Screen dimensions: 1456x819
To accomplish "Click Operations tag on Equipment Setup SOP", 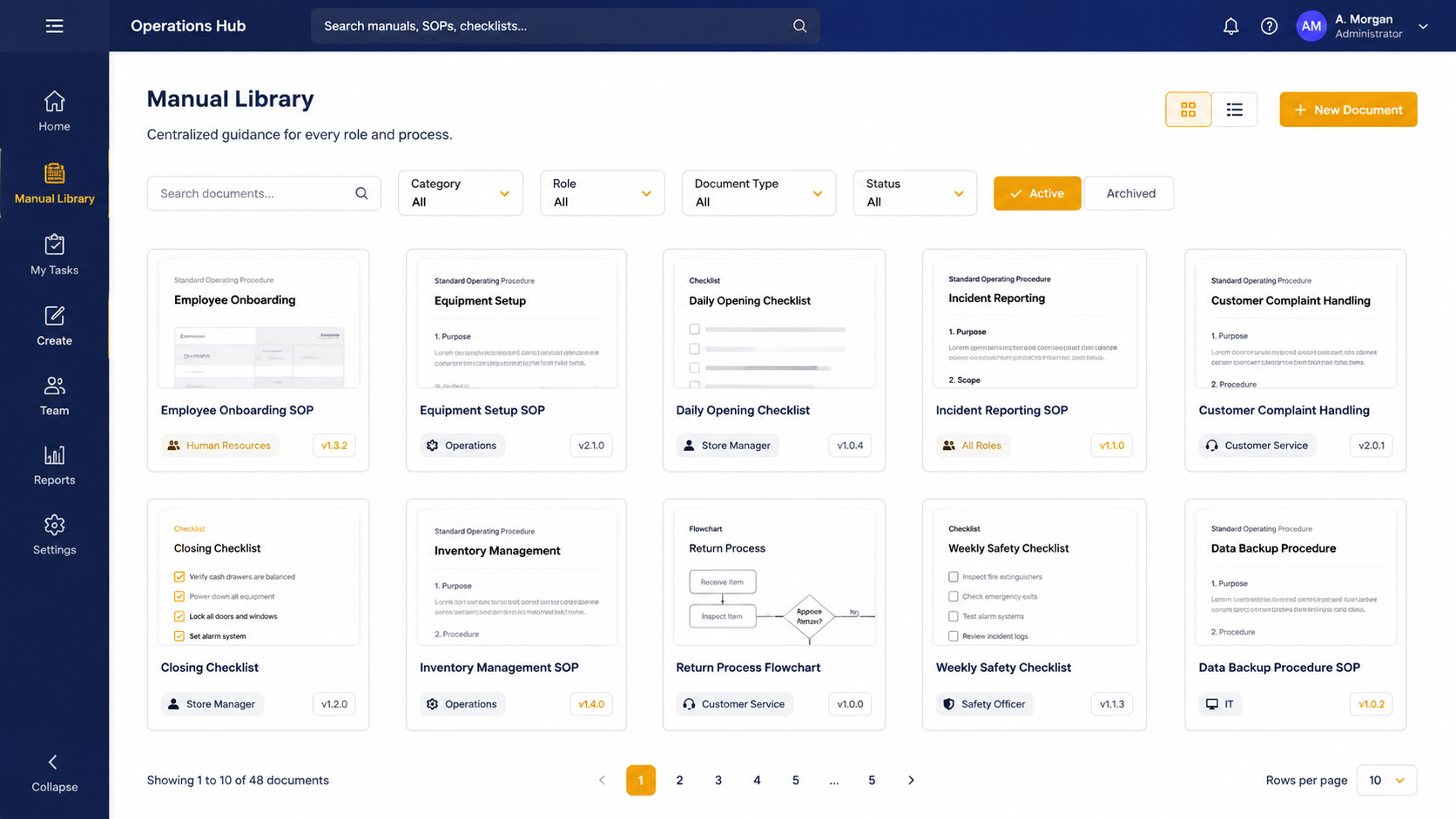I will pyautogui.click(x=462, y=446).
